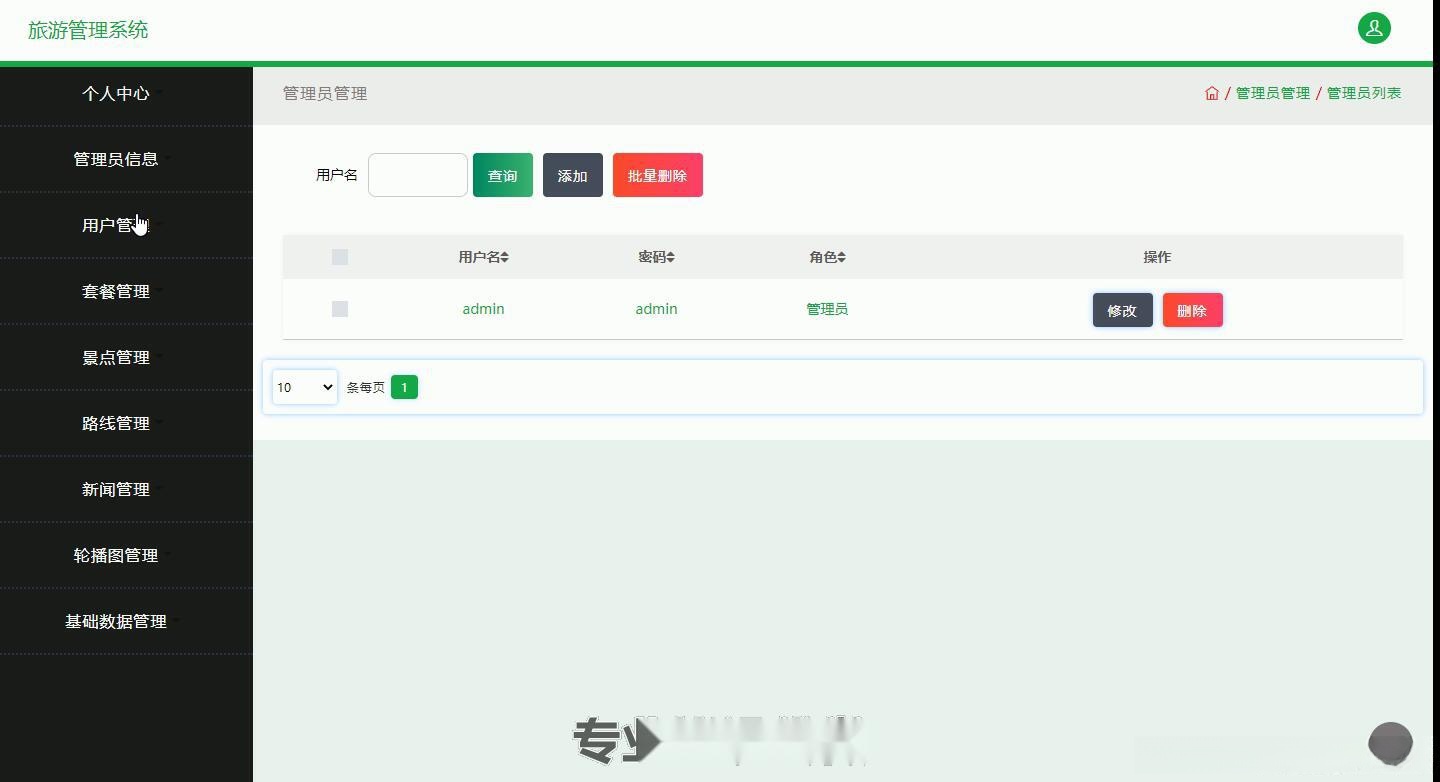Click the 操作 column header
This screenshot has height=782, width=1440.
click(1157, 257)
